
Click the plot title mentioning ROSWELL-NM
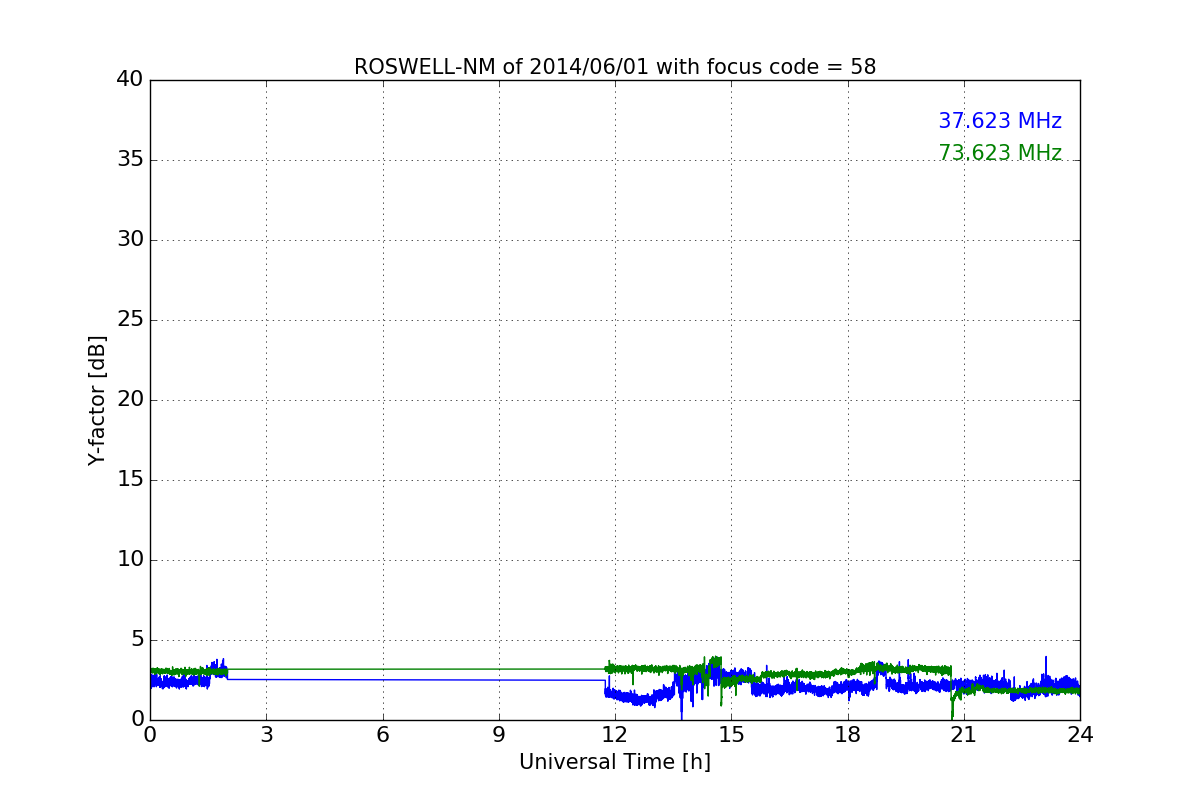[615, 67]
